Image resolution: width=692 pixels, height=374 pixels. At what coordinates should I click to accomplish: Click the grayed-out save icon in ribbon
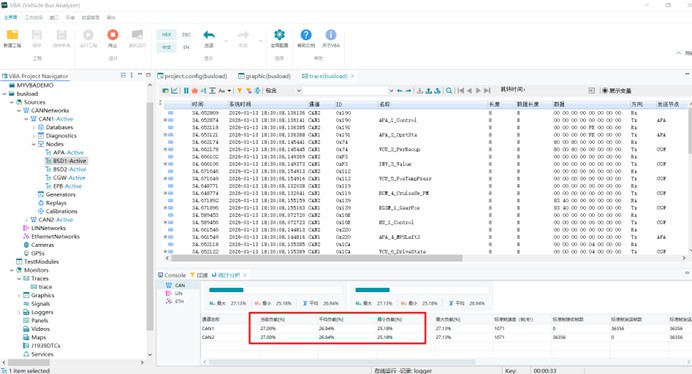pyautogui.click(x=37, y=35)
